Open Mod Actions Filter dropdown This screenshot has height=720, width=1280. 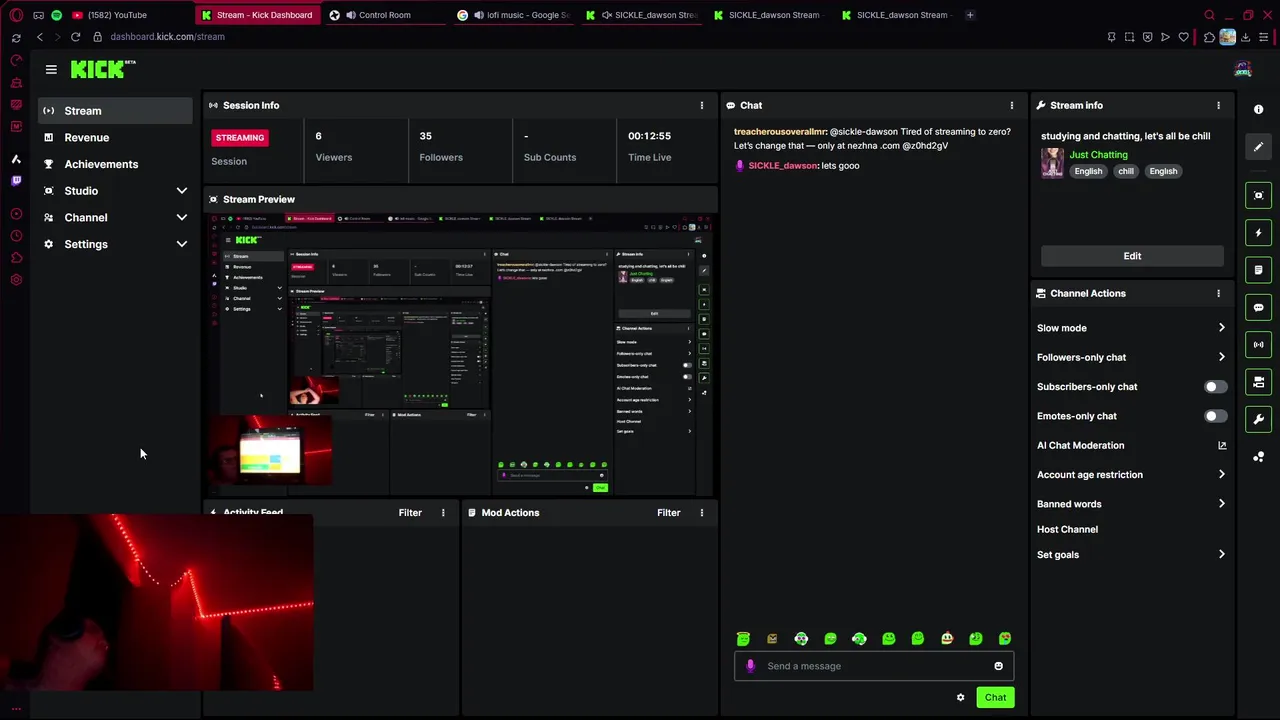(669, 513)
